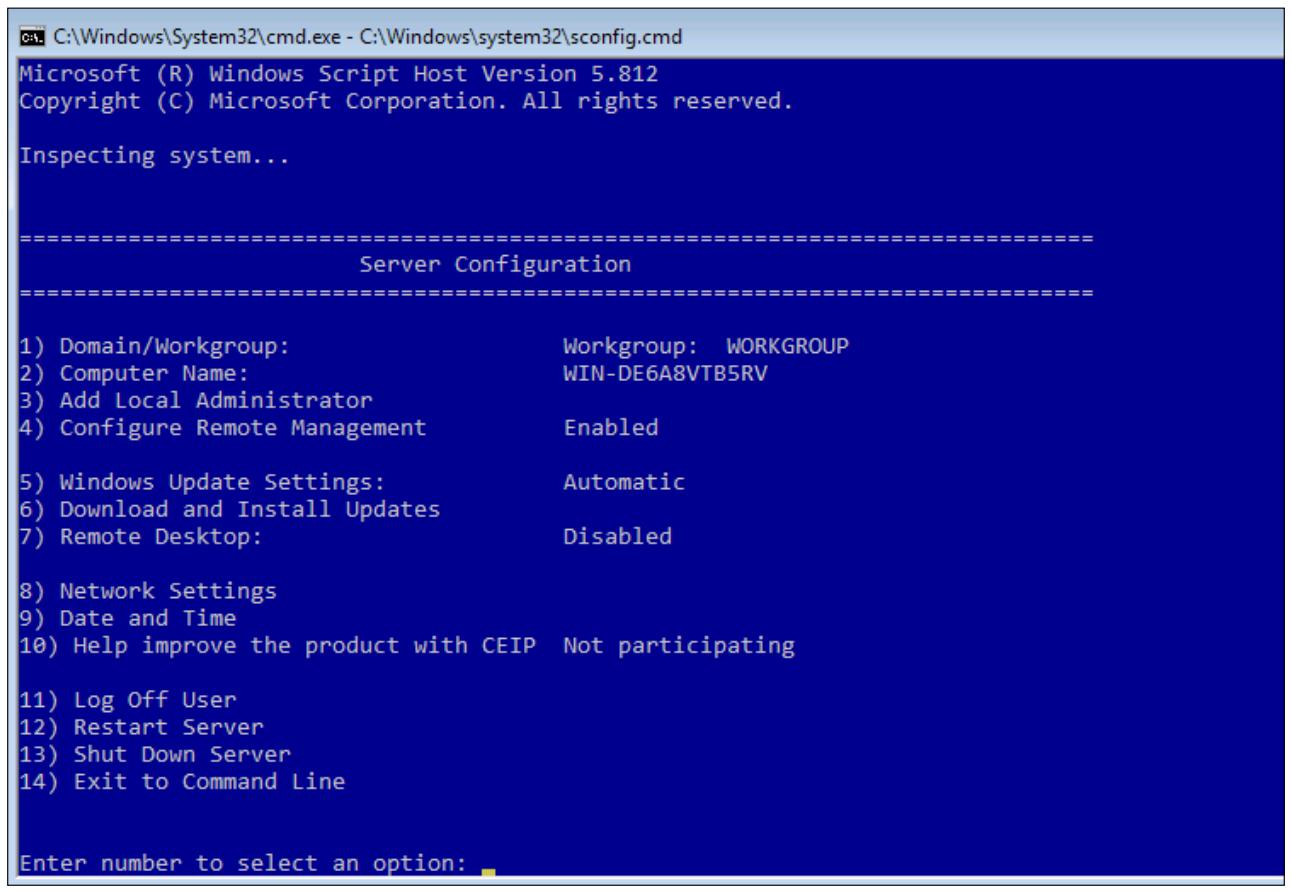Click the Restart Server entry

142,726
